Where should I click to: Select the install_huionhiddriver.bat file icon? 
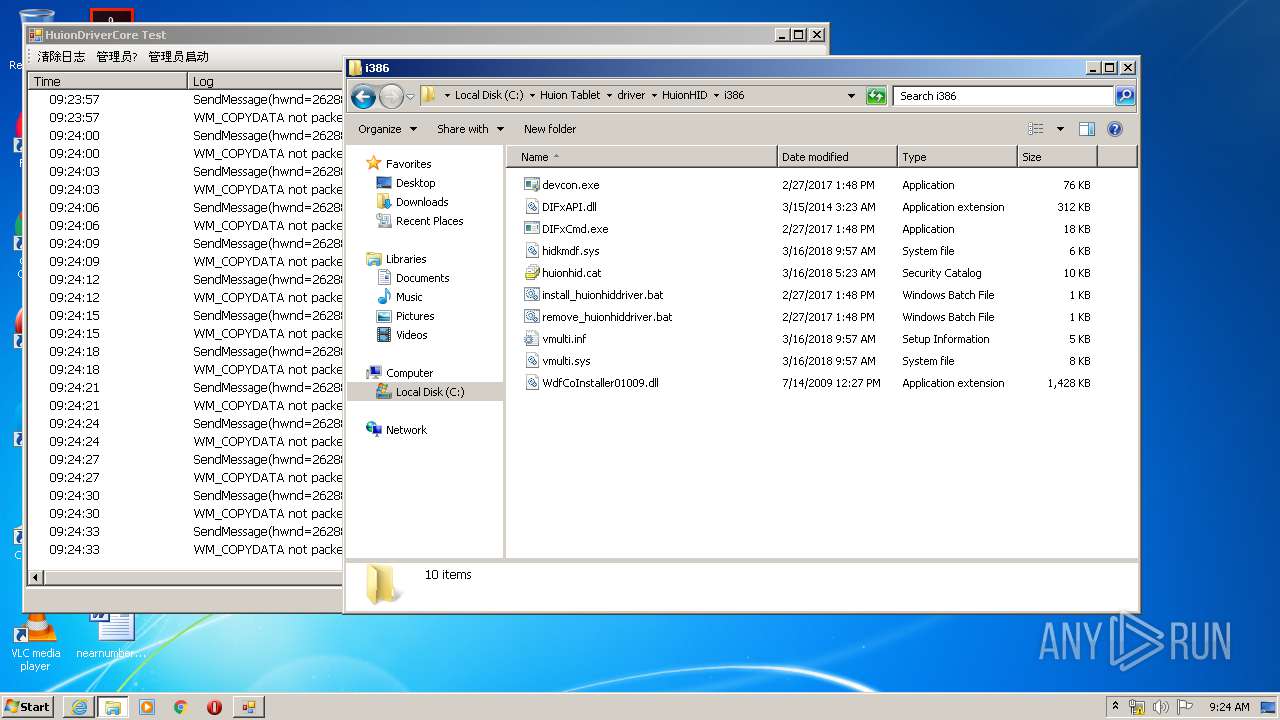(532, 295)
